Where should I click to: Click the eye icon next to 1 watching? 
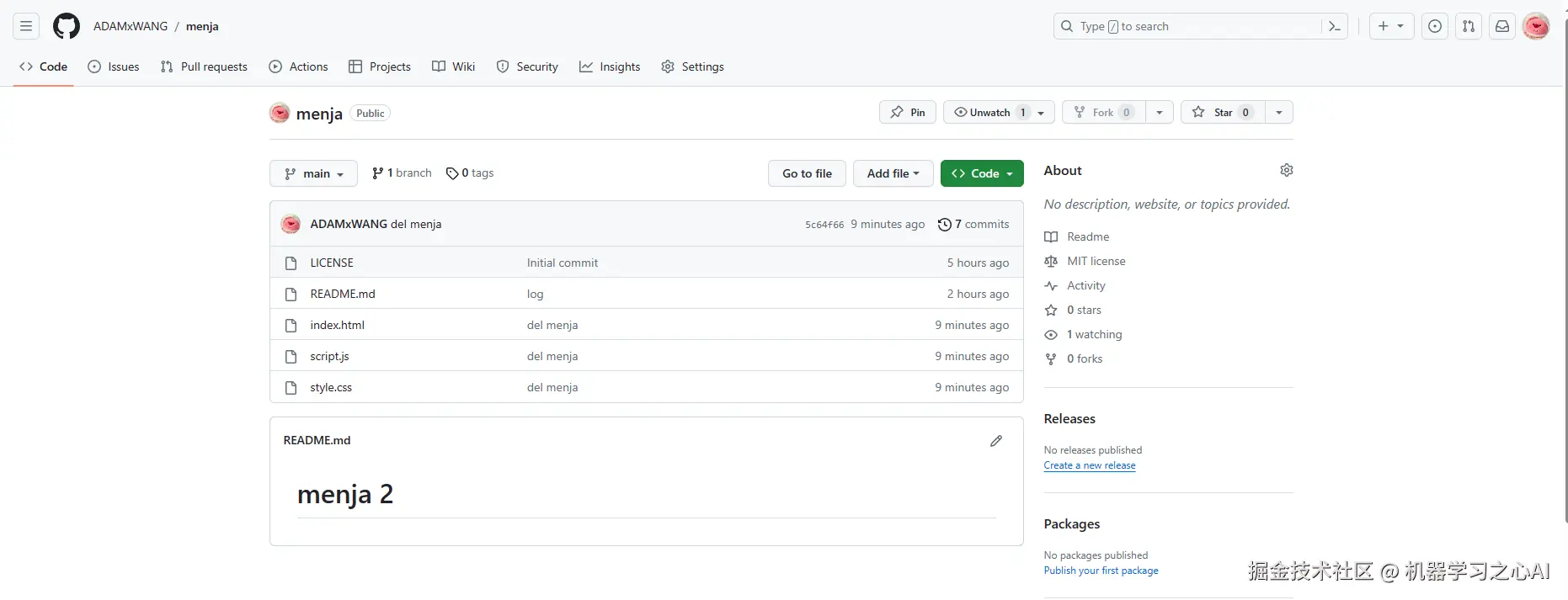(x=1051, y=334)
